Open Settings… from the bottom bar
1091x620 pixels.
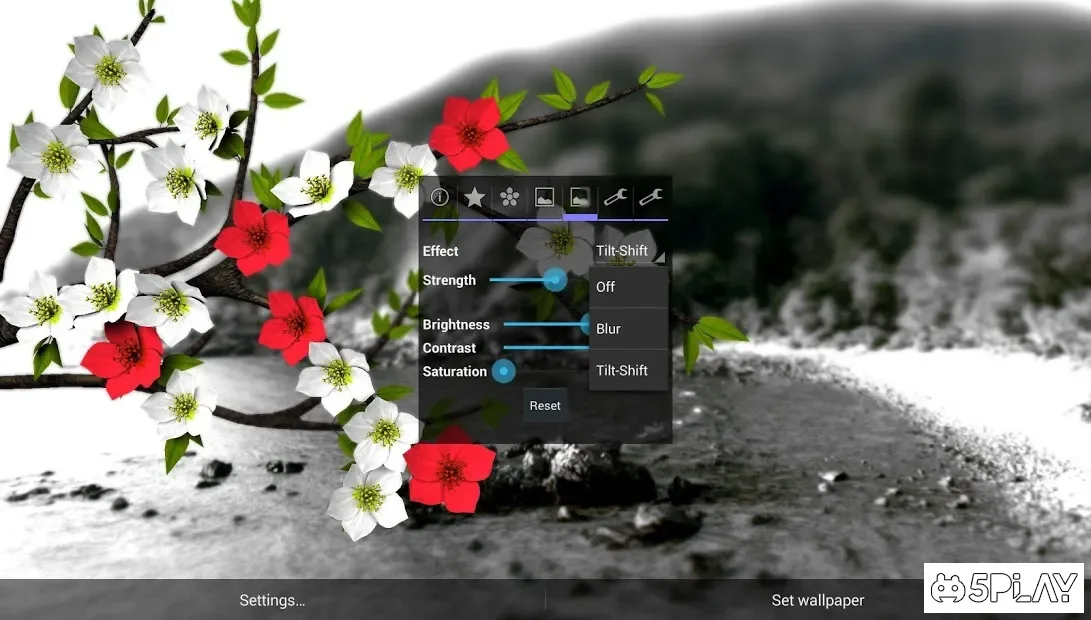pos(272,601)
